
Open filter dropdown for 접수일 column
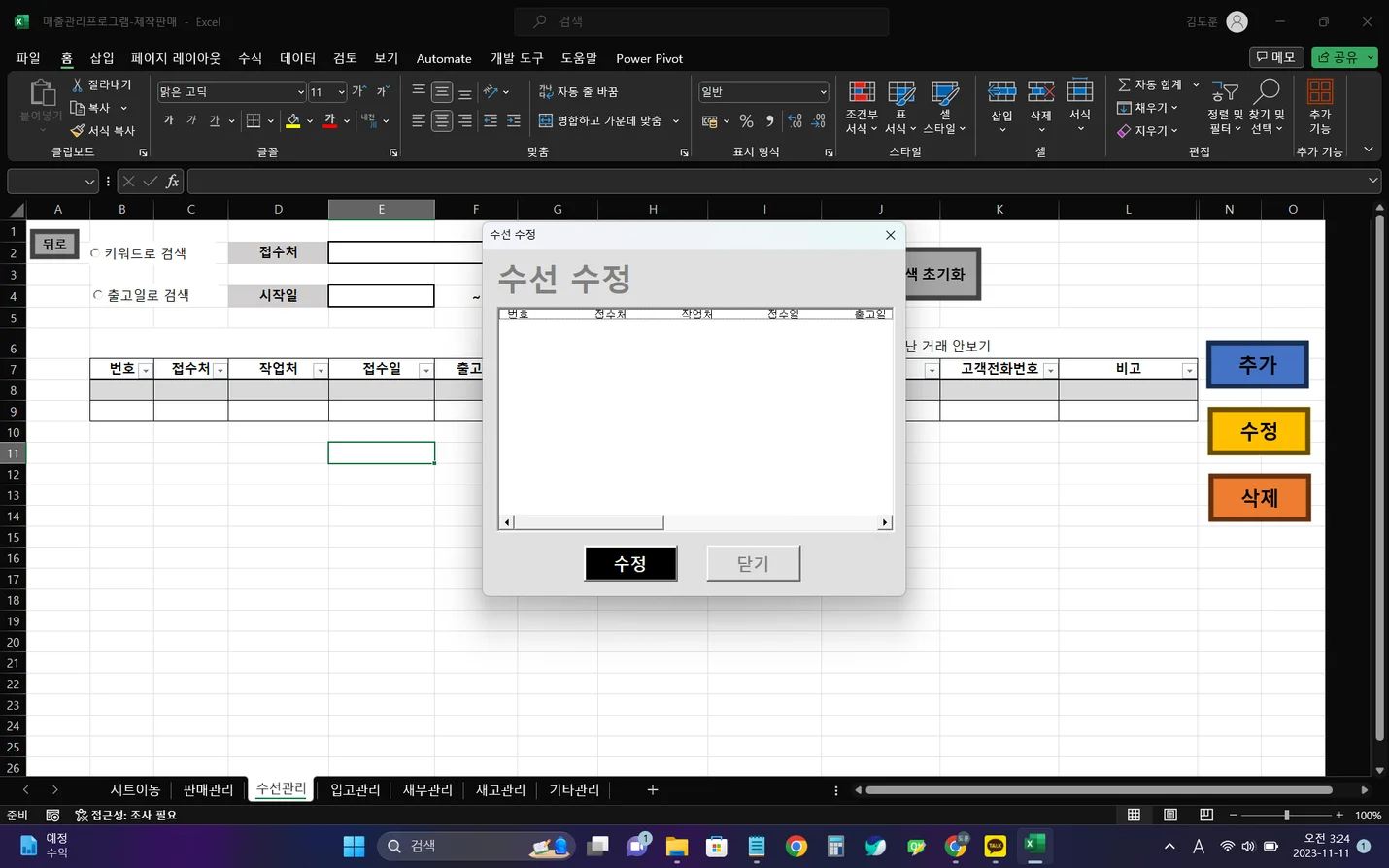tap(425, 370)
